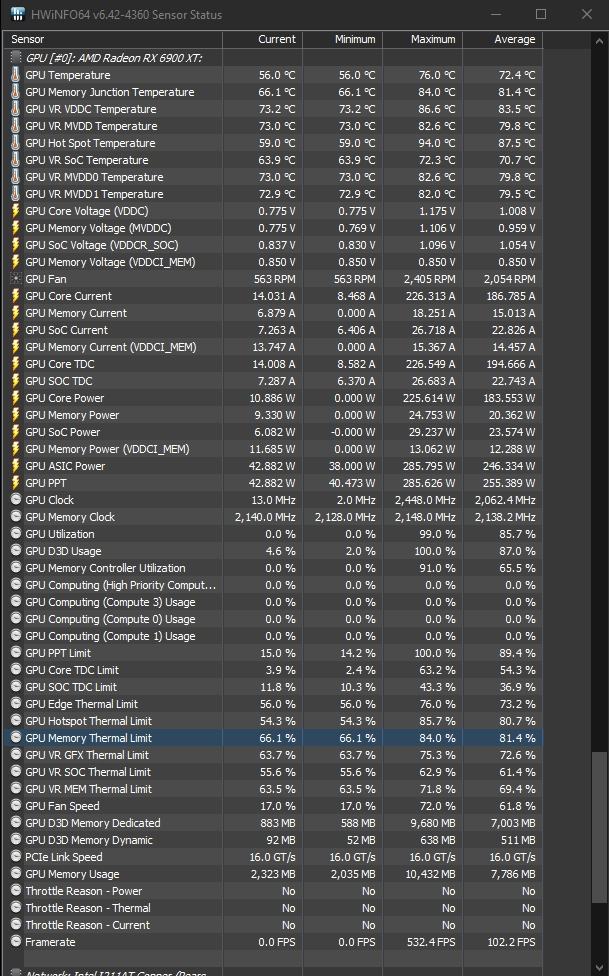Screen dimensions: 609x976
Task: Click circular icon next to Framerate
Action: 16,942
